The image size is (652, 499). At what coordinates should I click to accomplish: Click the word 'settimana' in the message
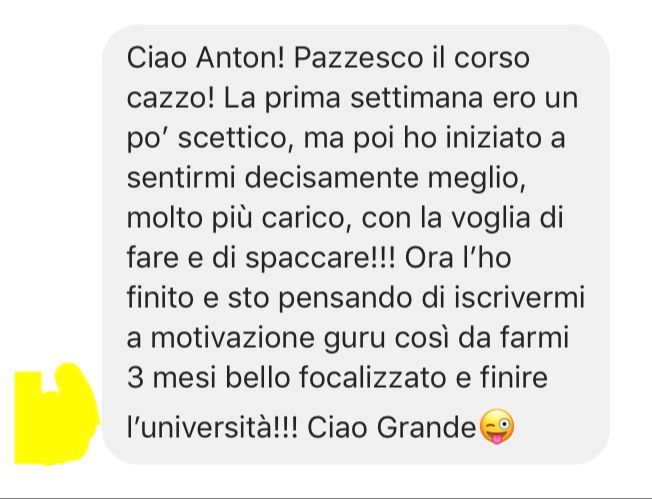(x=417, y=98)
